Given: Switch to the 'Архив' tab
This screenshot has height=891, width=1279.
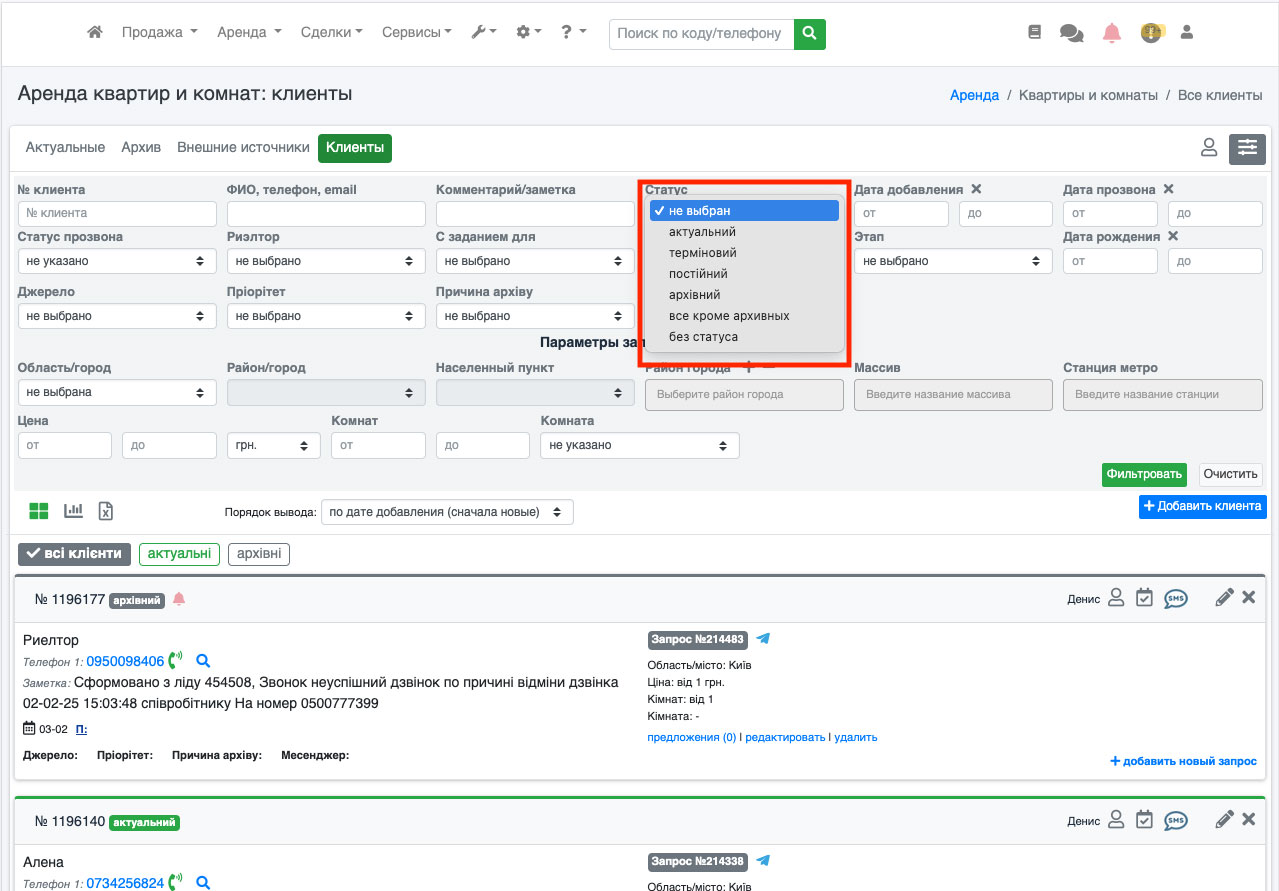Looking at the screenshot, I should (x=141, y=147).
